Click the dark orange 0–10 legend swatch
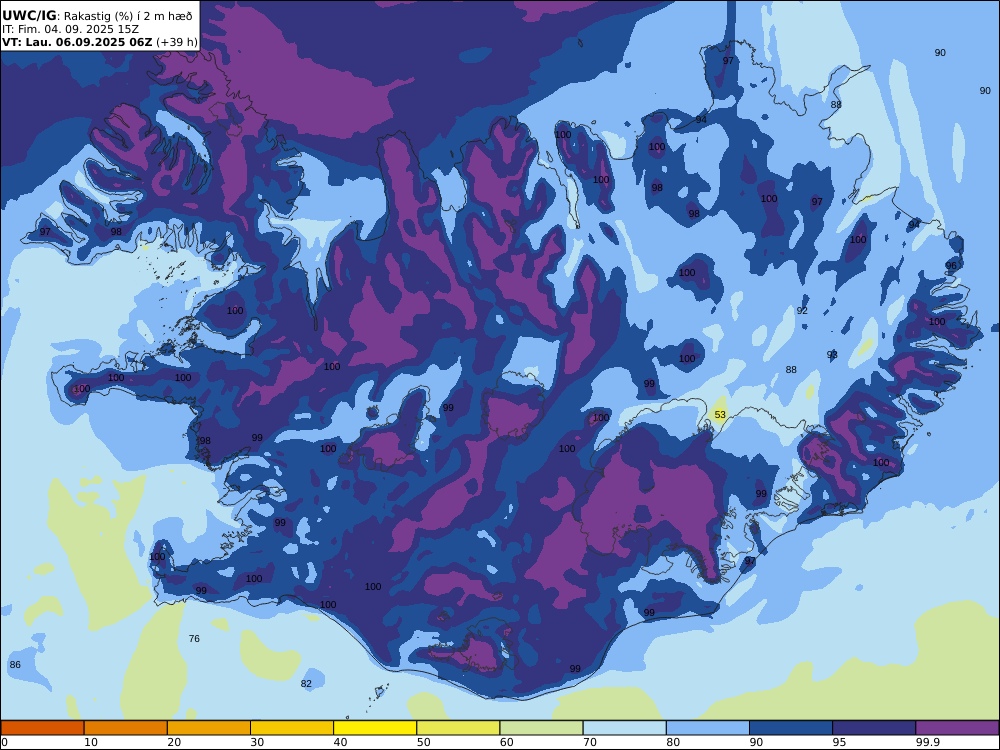1000x750 pixels. 42,728
